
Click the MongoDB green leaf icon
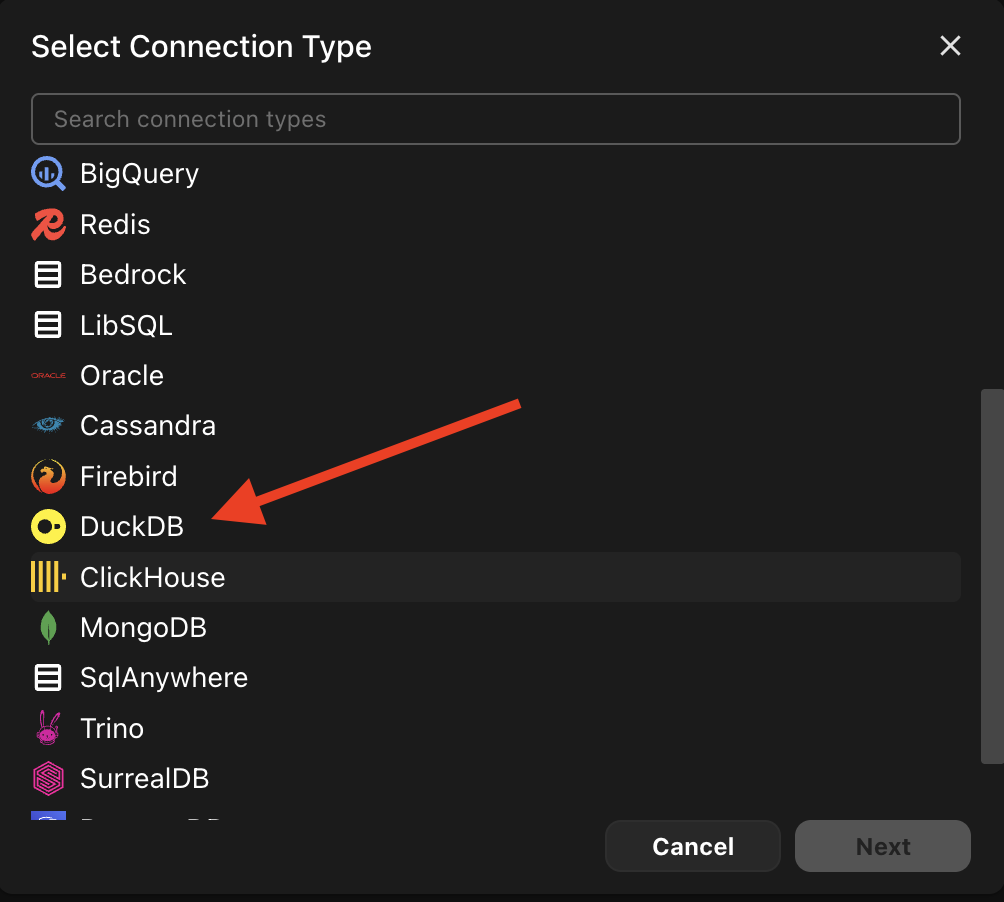pyautogui.click(x=48, y=627)
